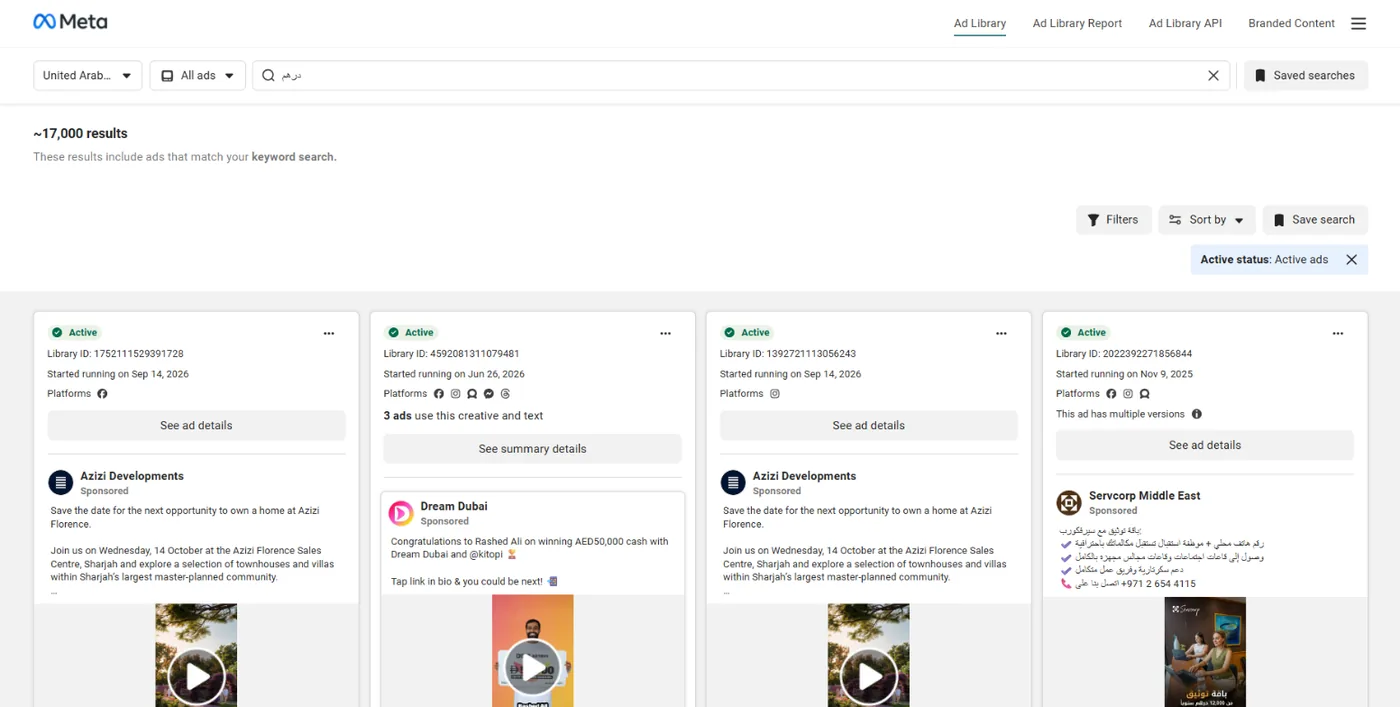Screen dimensions: 1400x707
Task: Open the Sort by dropdown
Action: click(1207, 220)
